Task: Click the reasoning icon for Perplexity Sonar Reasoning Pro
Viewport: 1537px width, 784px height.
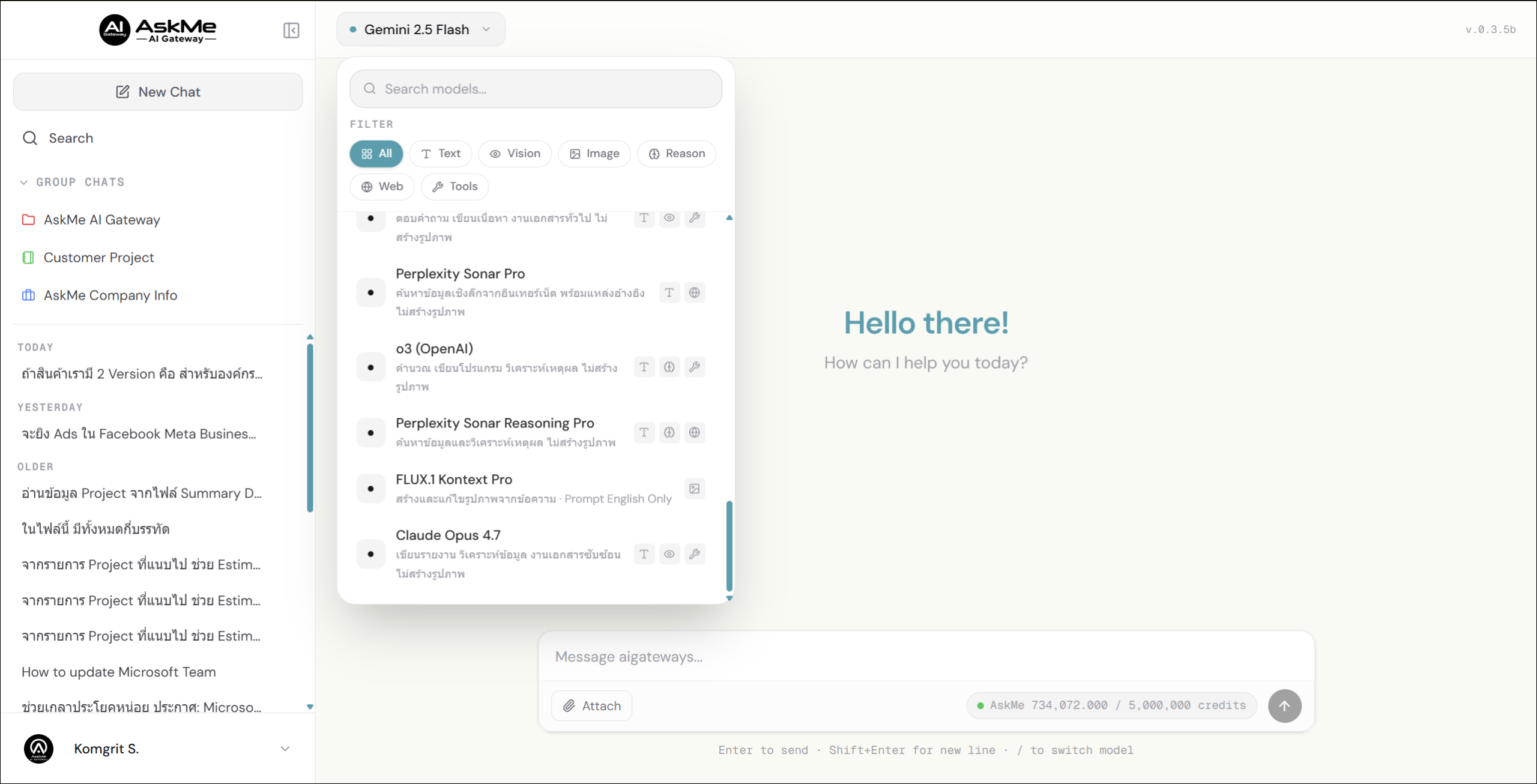Action: [669, 432]
